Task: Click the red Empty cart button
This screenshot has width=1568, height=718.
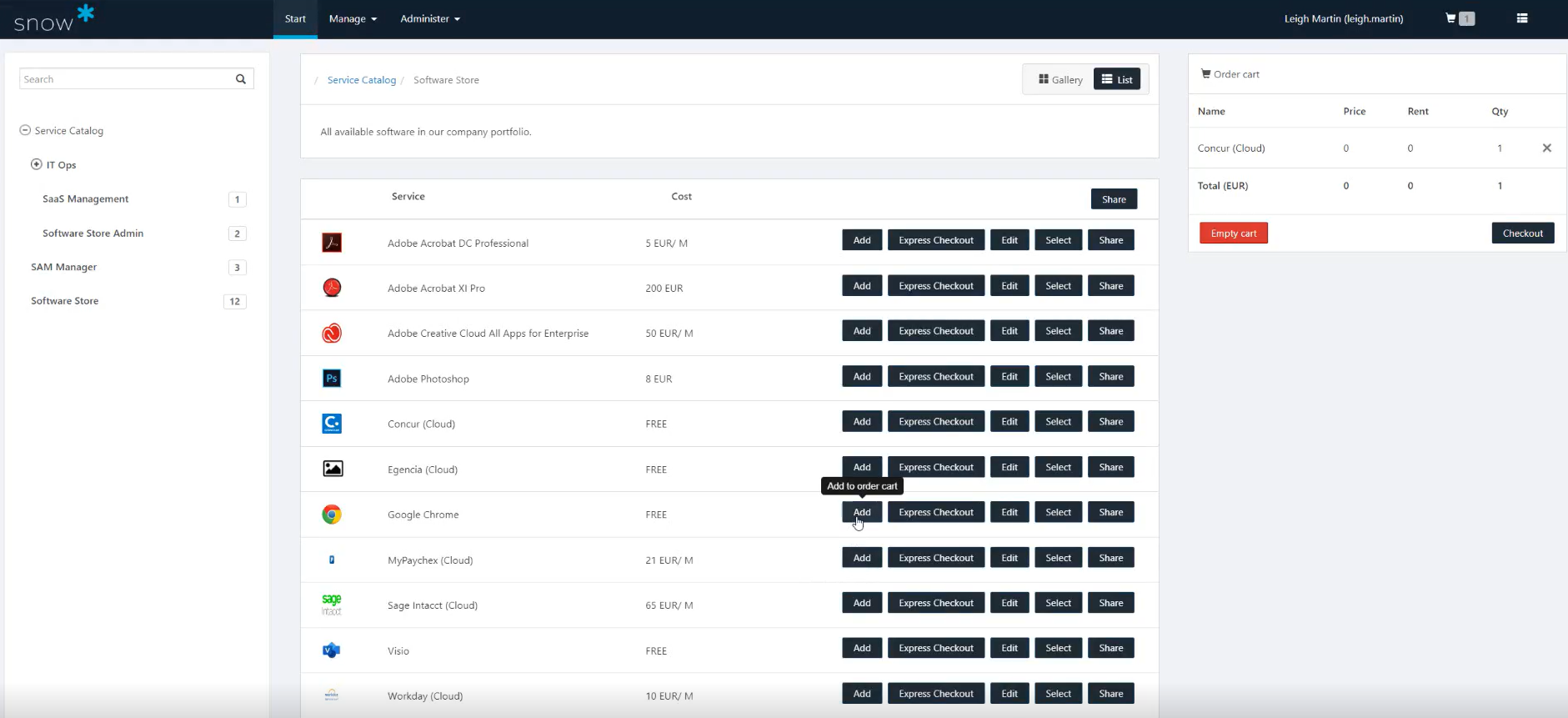Action: click(x=1233, y=233)
